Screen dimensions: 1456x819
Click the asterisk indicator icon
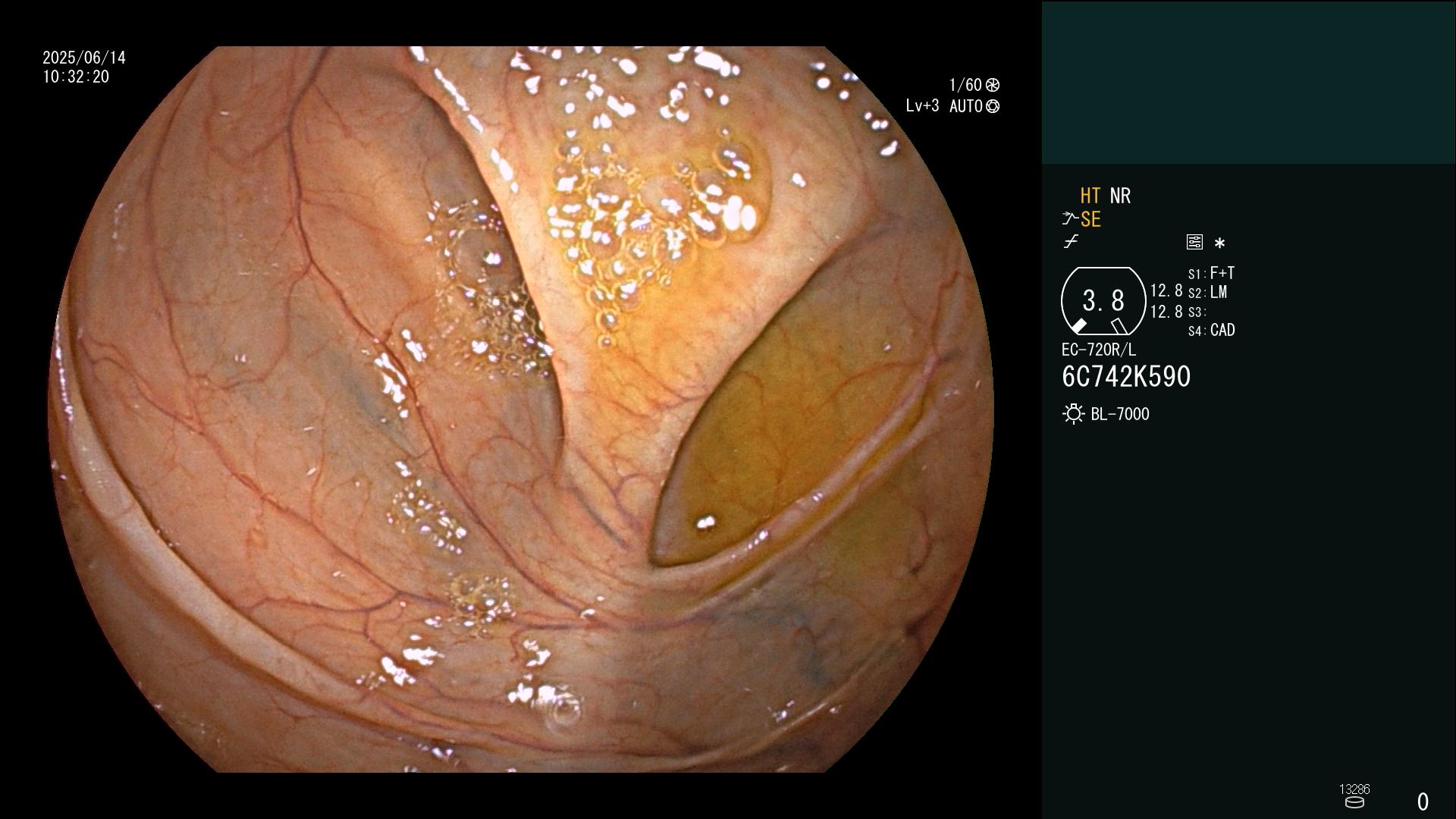1219,243
